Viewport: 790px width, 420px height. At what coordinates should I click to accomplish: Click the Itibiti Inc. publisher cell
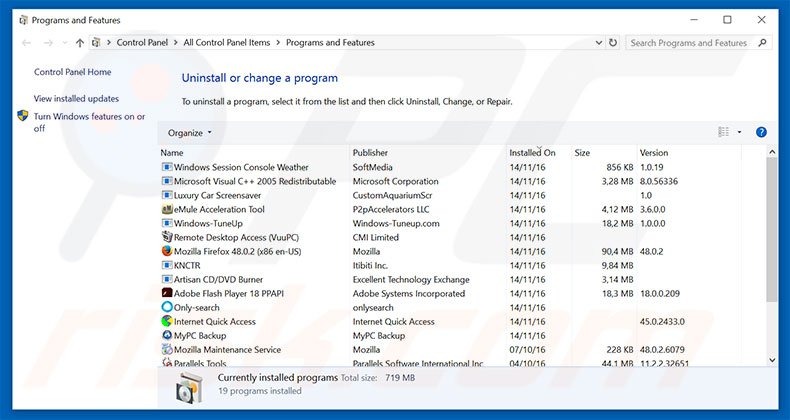370,265
